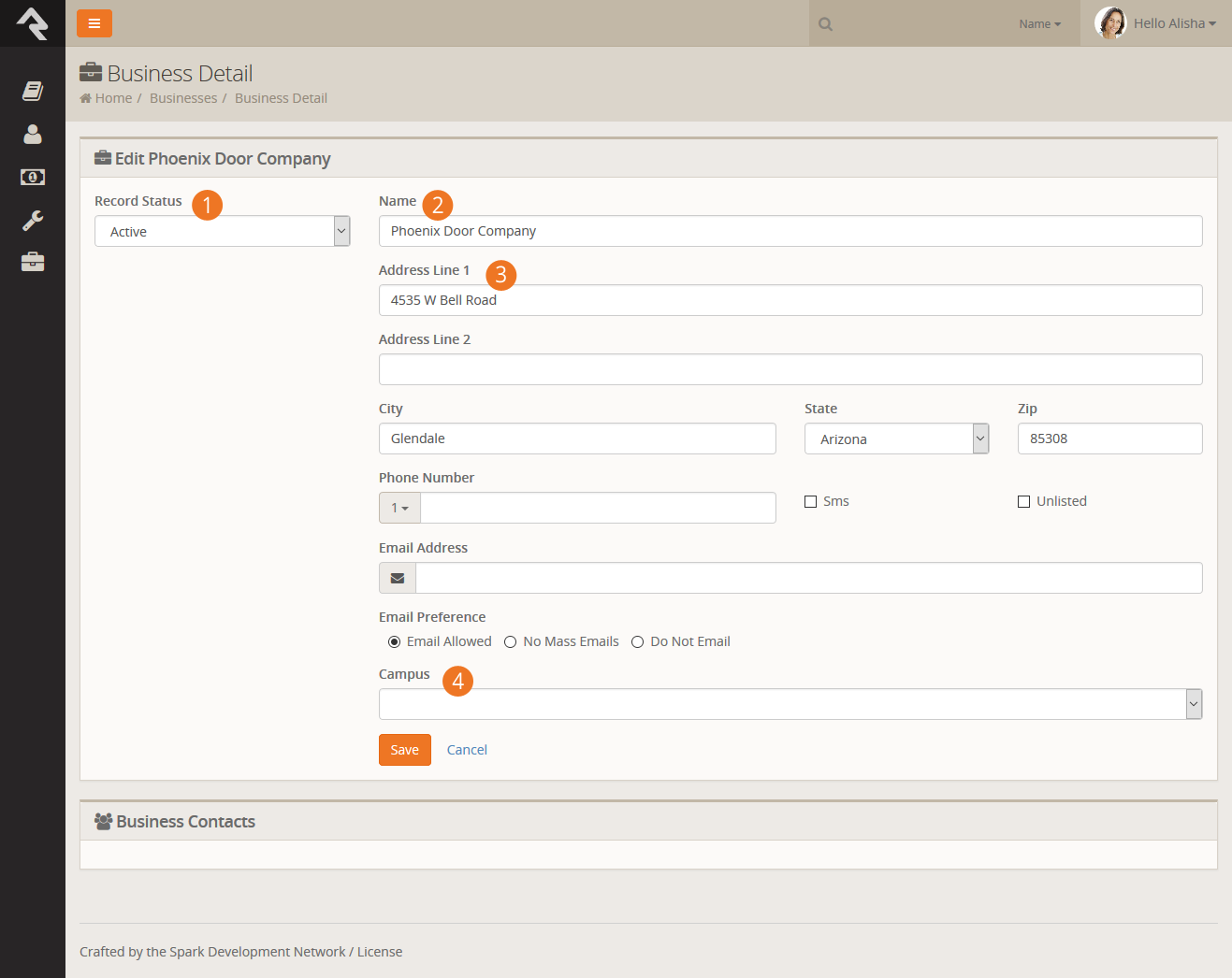
Task: Click the search magnifier icon
Action: [825, 24]
